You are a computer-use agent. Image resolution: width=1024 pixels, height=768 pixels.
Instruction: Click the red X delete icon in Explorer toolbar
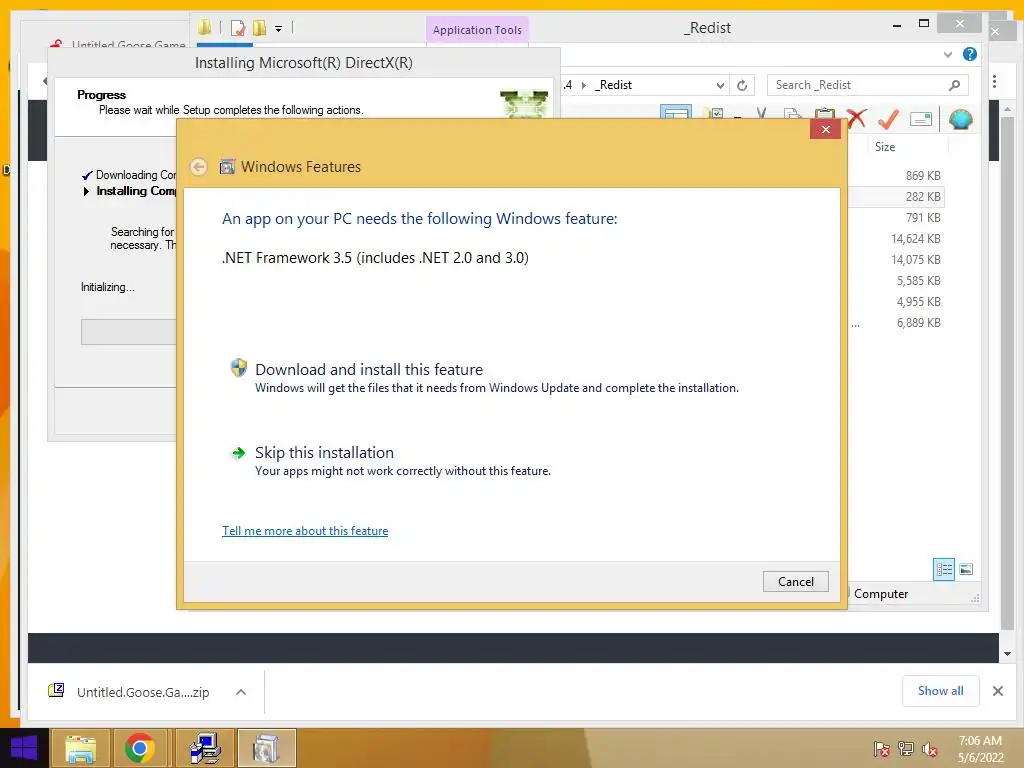pos(856,118)
